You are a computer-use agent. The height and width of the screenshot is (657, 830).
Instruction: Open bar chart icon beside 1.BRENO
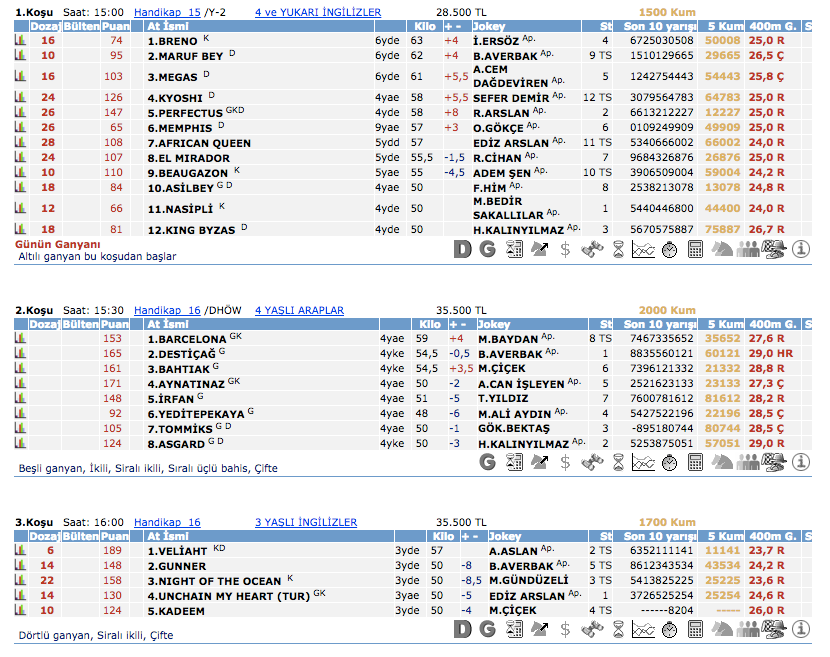pos(20,41)
